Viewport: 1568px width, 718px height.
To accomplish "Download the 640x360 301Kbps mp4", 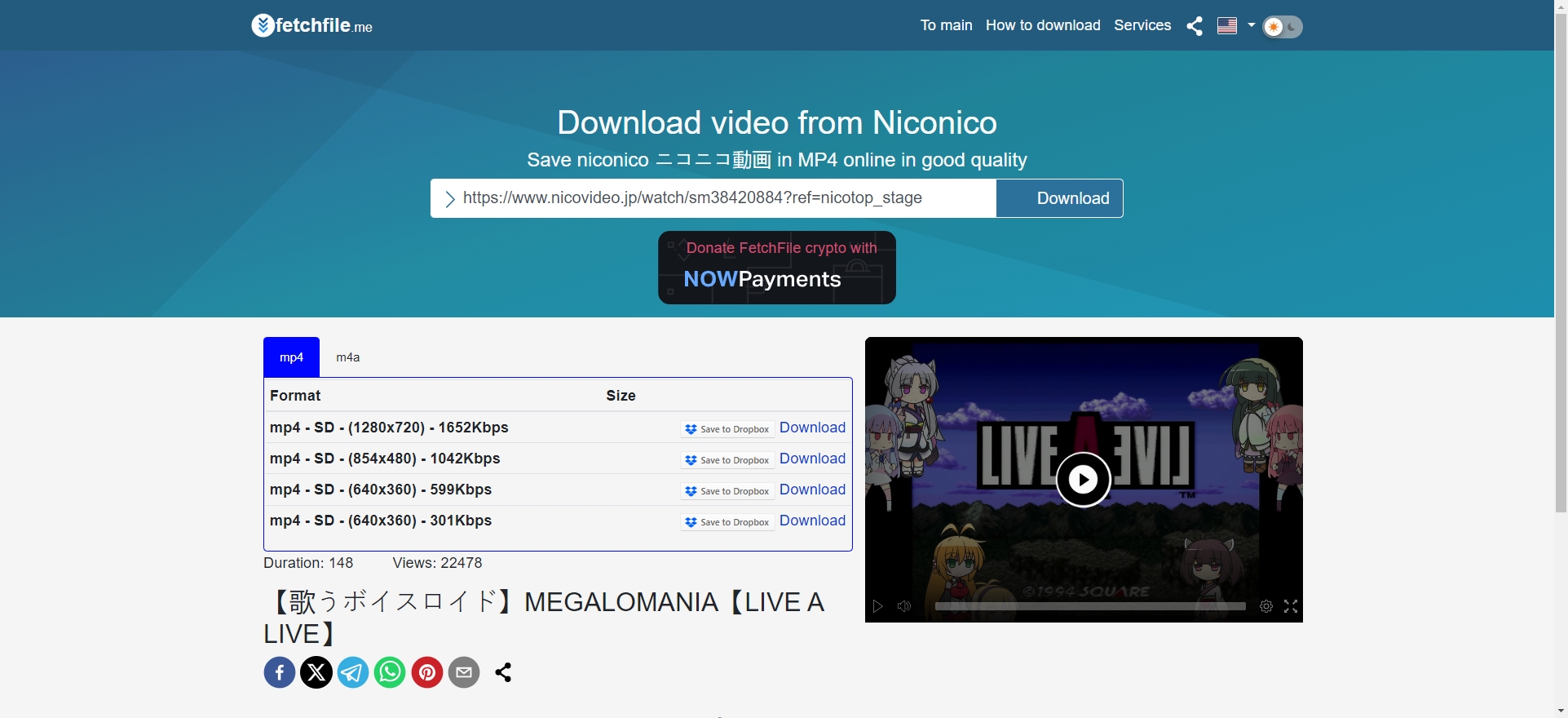I will pyautogui.click(x=812, y=521).
